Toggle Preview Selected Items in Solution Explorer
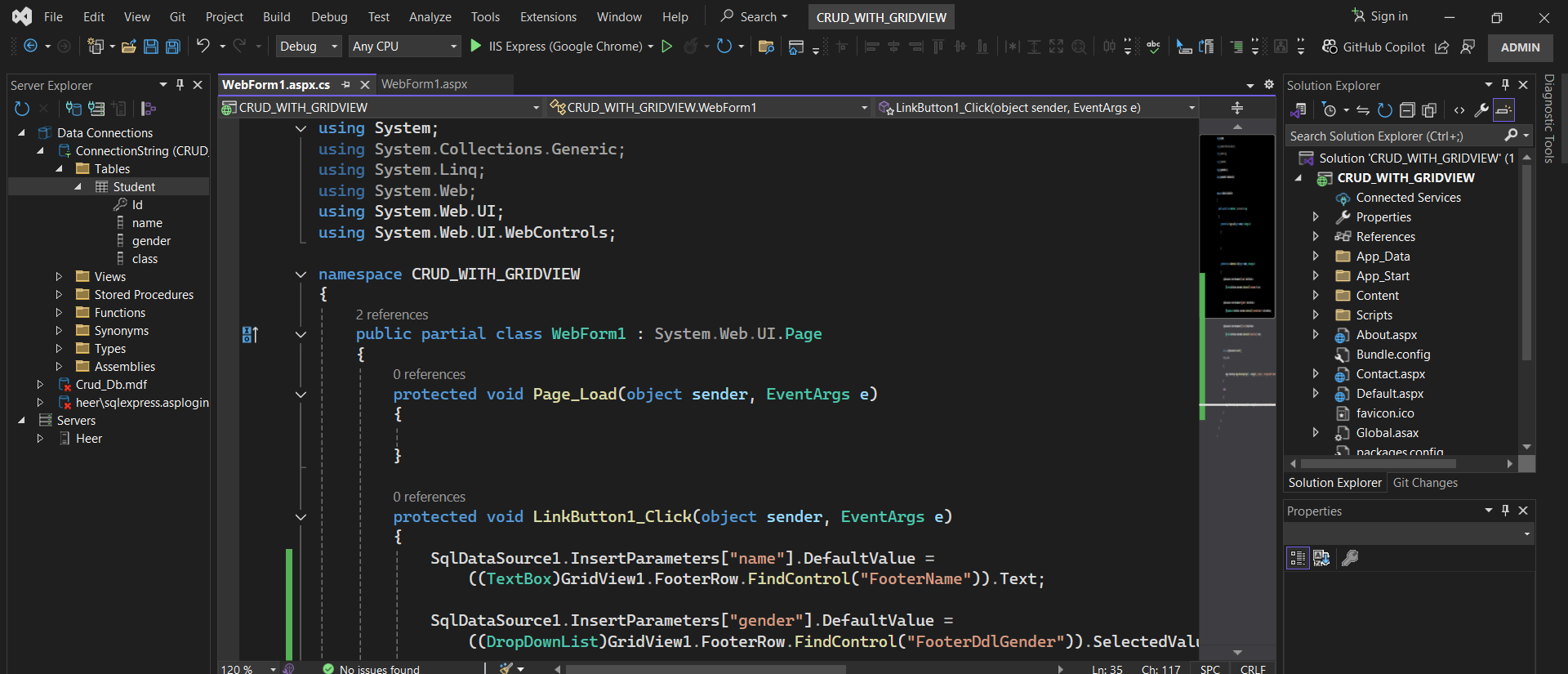The height and width of the screenshot is (674, 1568). [1504, 110]
